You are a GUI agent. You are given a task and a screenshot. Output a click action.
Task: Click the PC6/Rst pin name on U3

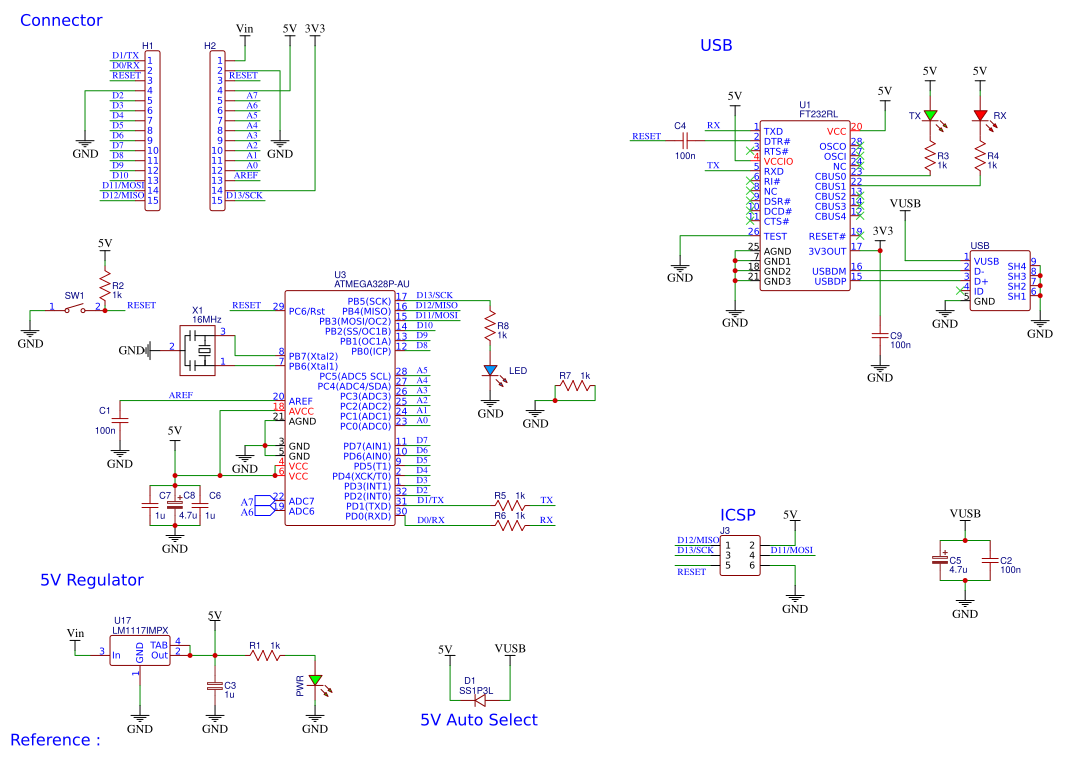tap(307, 311)
